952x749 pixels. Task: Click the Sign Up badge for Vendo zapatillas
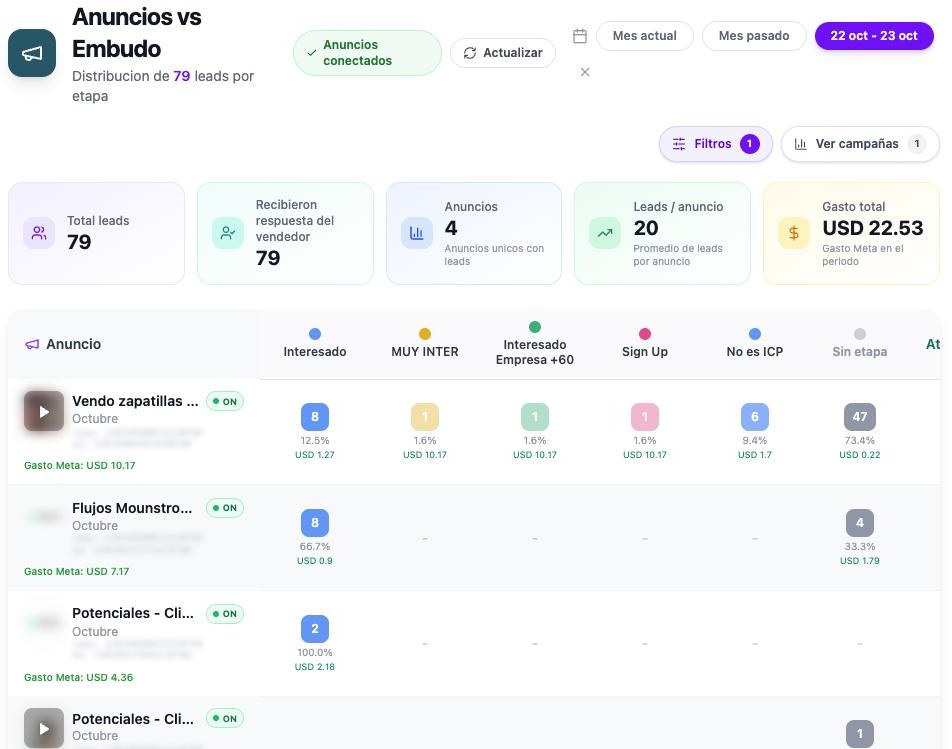coord(645,416)
